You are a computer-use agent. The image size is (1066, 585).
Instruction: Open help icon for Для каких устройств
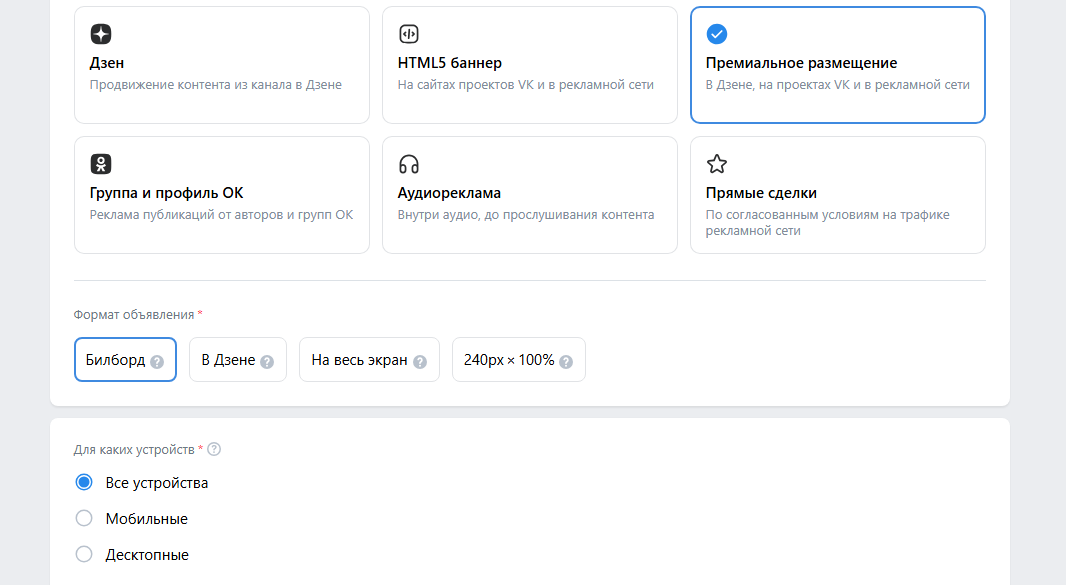(214, 449)
